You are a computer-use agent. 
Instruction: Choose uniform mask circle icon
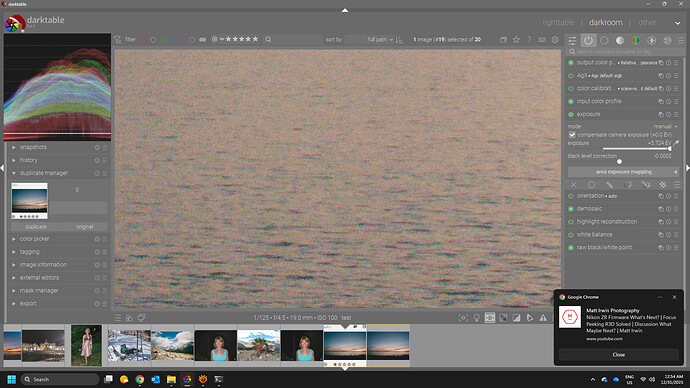591,185
